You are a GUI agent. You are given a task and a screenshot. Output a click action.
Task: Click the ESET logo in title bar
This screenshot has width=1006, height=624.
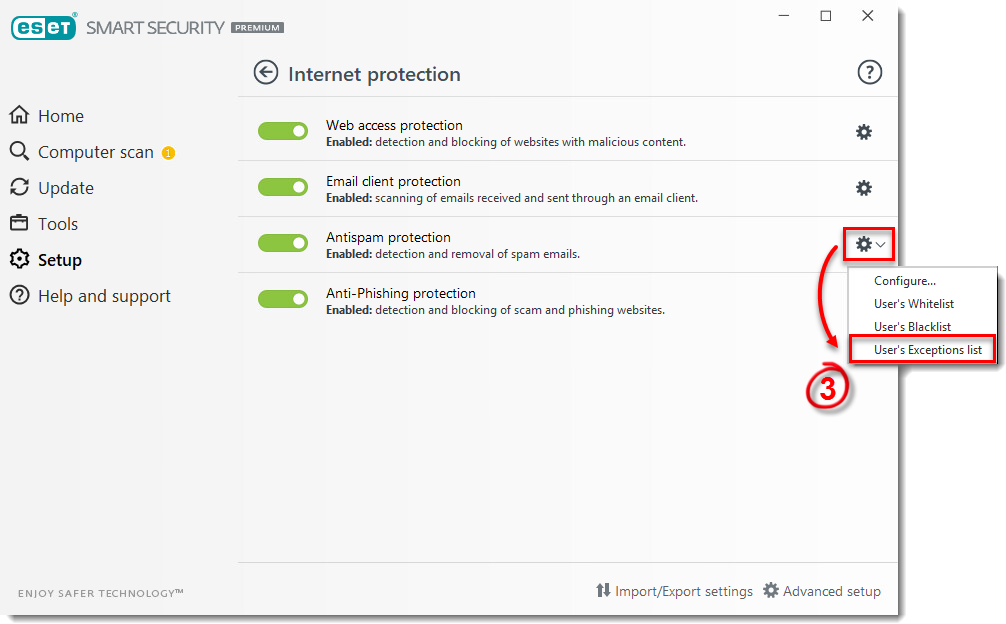pos(44,28)
